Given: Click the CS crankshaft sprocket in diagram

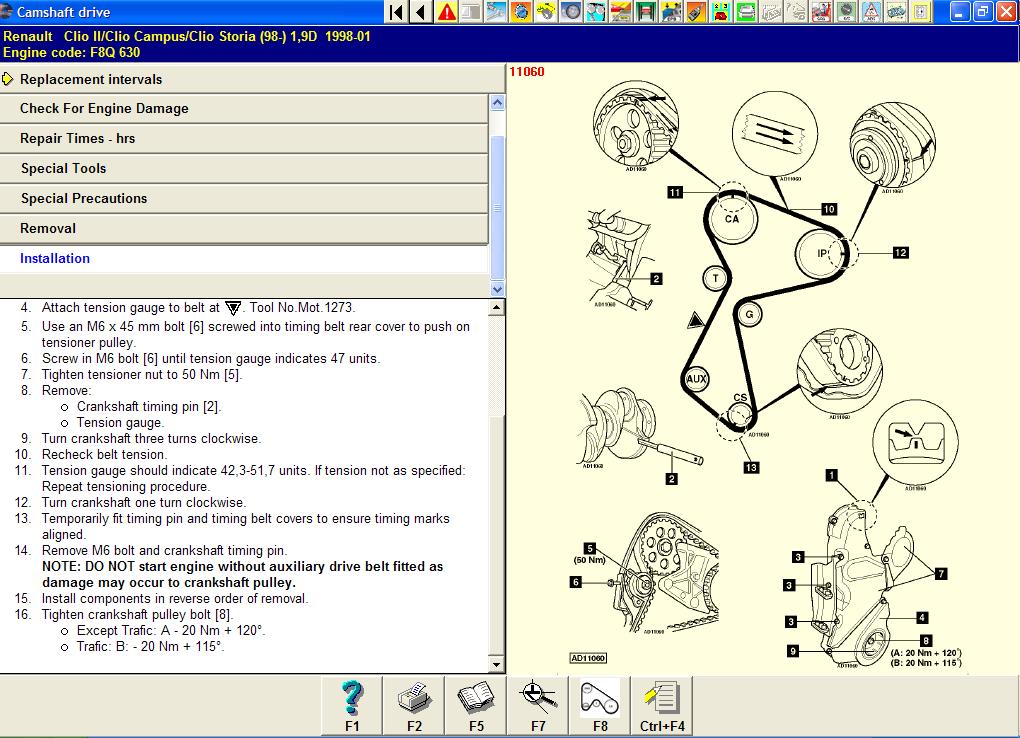Looking at the screenshot, I should tap(740, 413).
